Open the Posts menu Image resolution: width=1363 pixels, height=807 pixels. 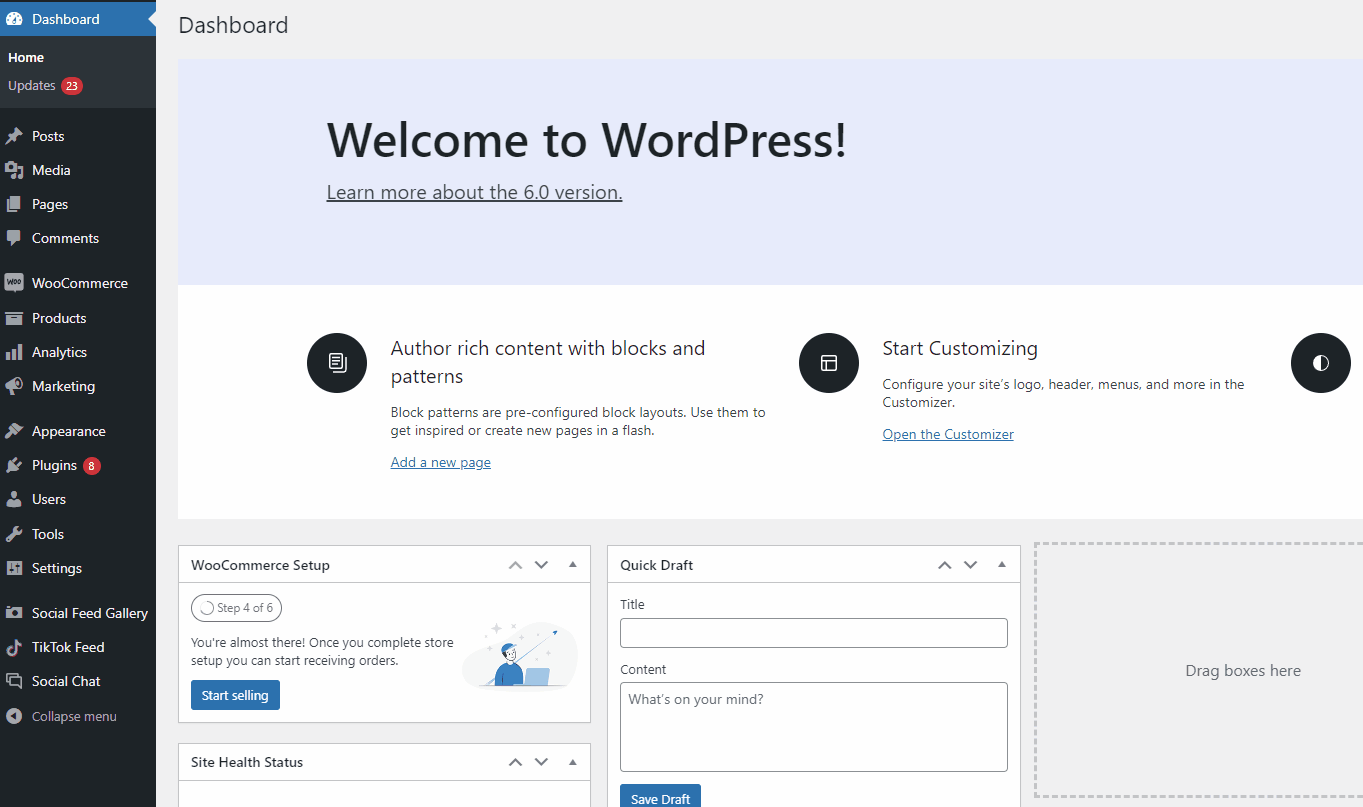point(78,136)
